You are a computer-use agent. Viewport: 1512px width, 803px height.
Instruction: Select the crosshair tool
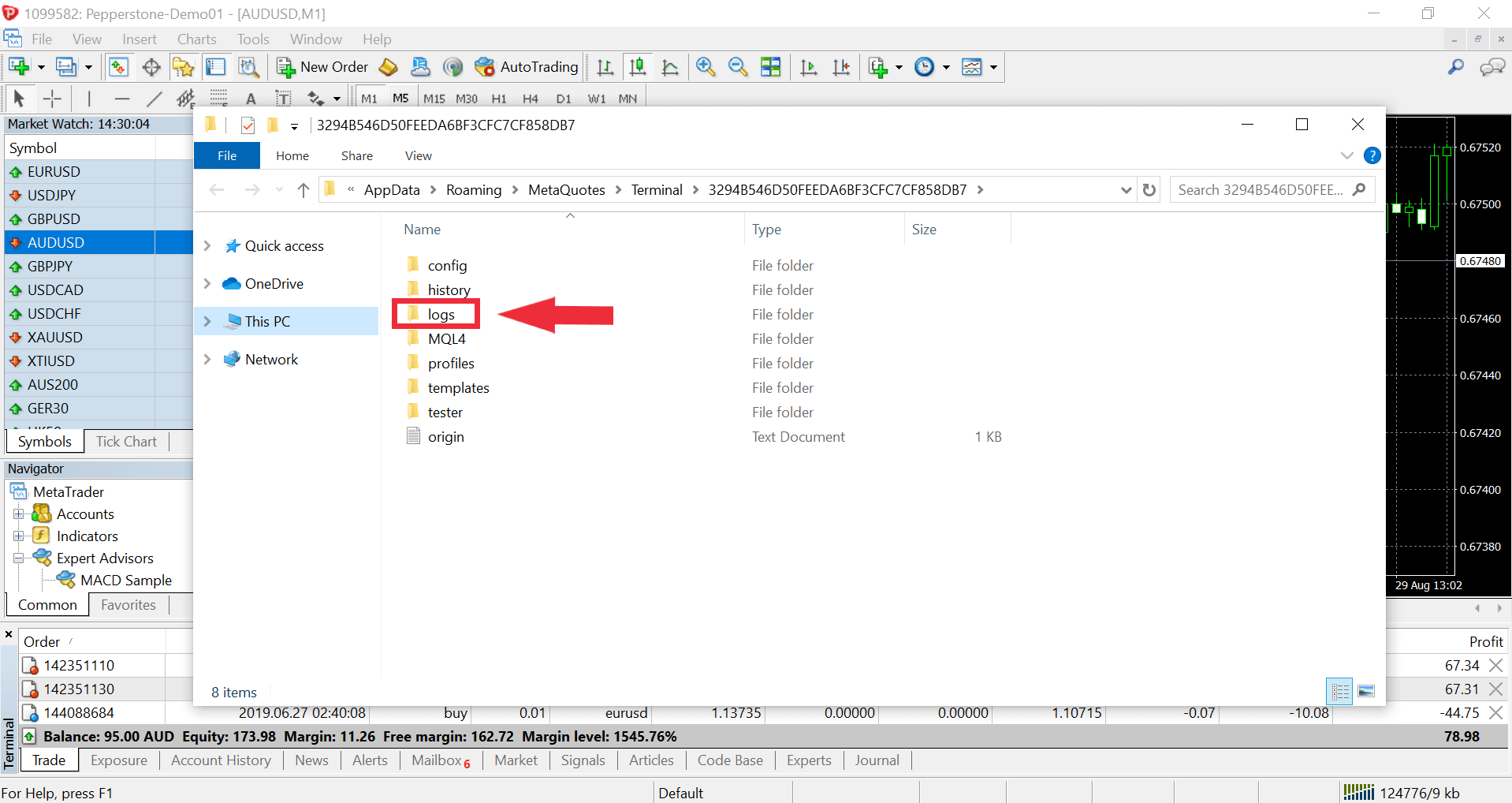point(52,99)
